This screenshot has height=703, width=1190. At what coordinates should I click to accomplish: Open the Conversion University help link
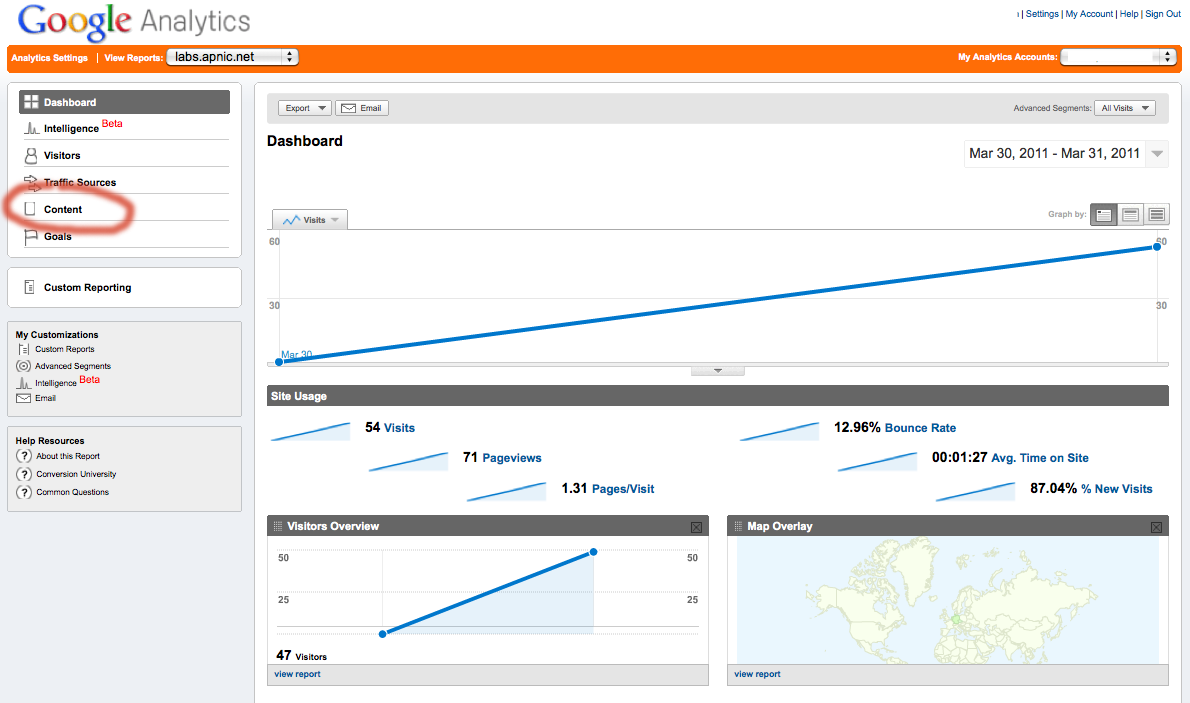76,474
